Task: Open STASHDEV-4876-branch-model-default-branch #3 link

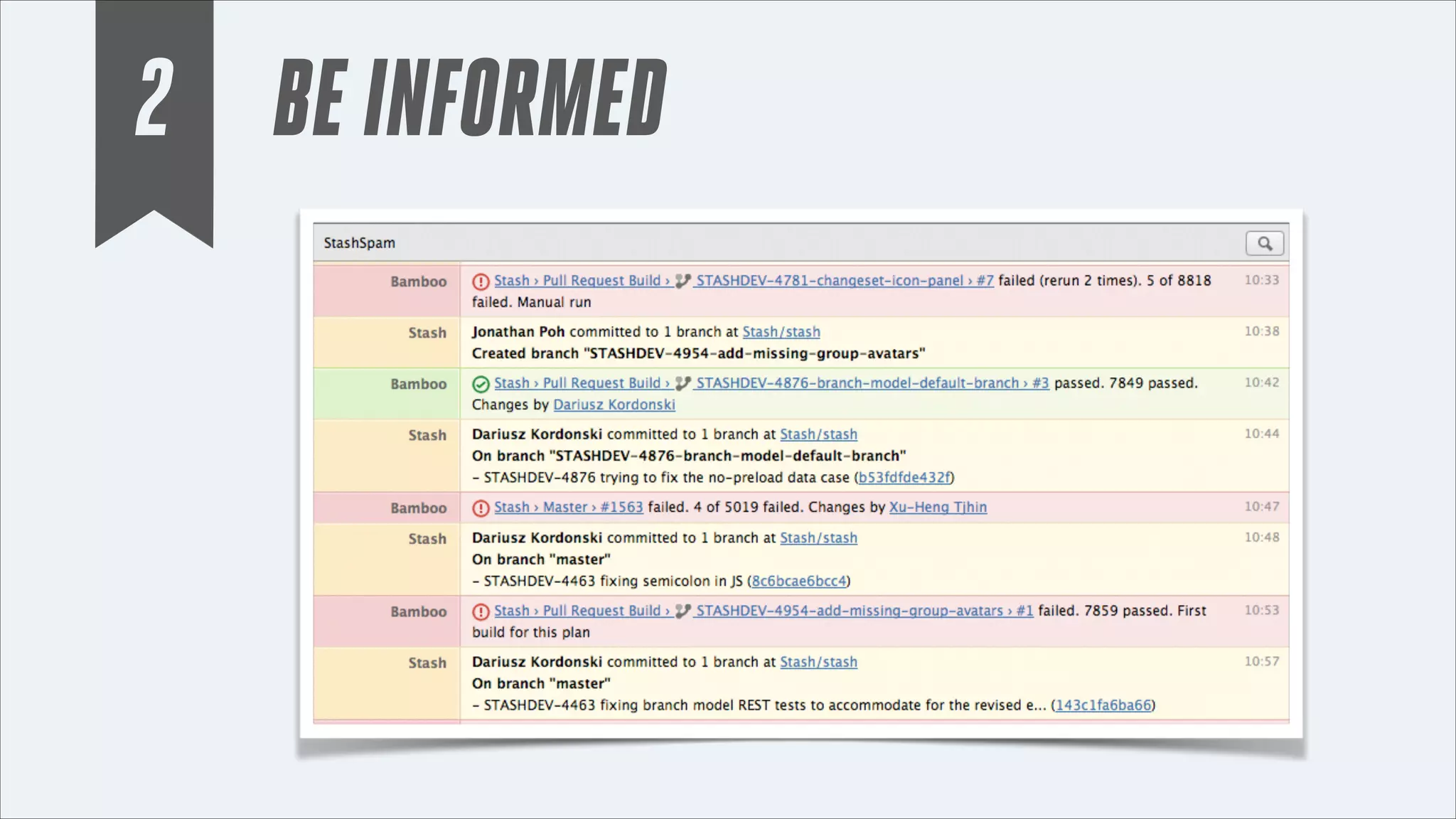Action: (x=872, y=383)
